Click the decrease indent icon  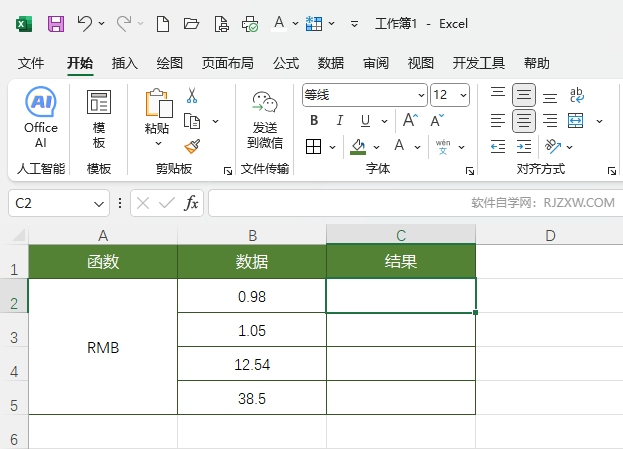pos(498,147)
